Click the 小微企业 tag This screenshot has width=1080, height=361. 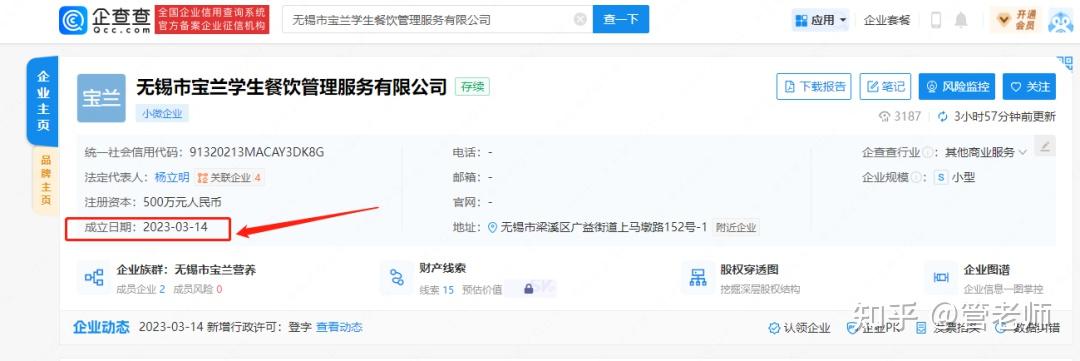[x=163, y=114]
